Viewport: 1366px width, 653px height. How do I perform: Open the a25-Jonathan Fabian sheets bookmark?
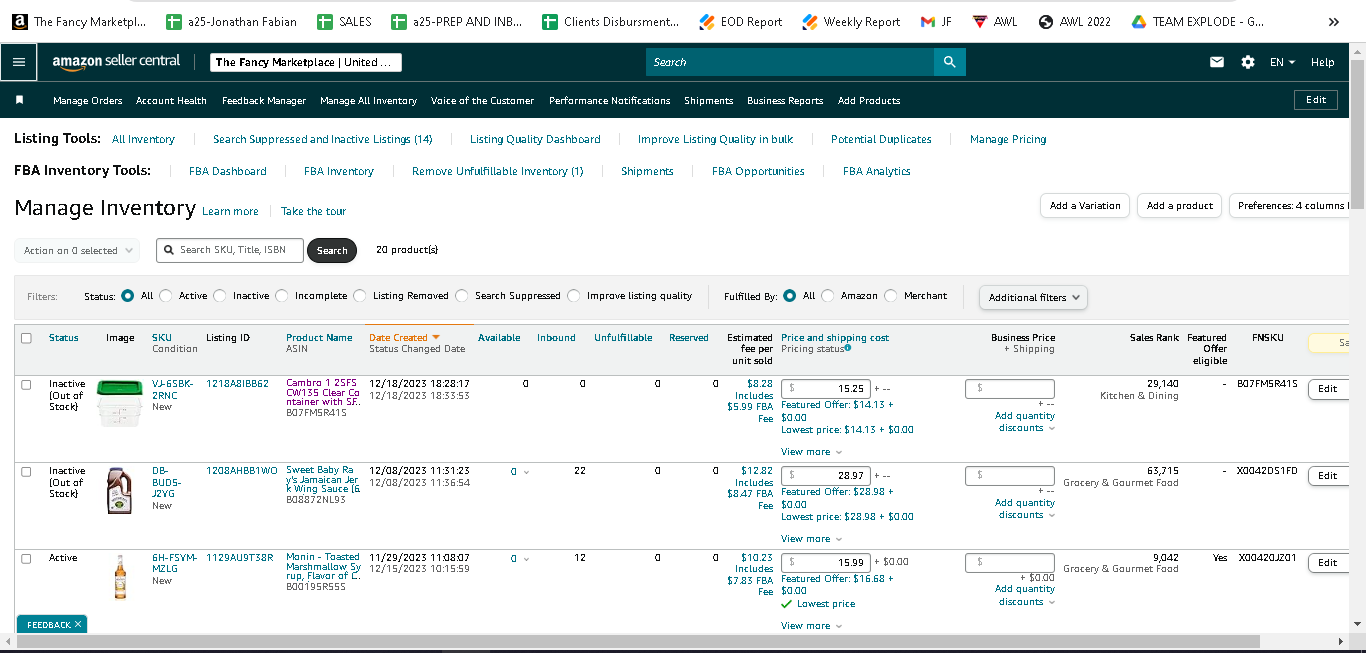231,21
